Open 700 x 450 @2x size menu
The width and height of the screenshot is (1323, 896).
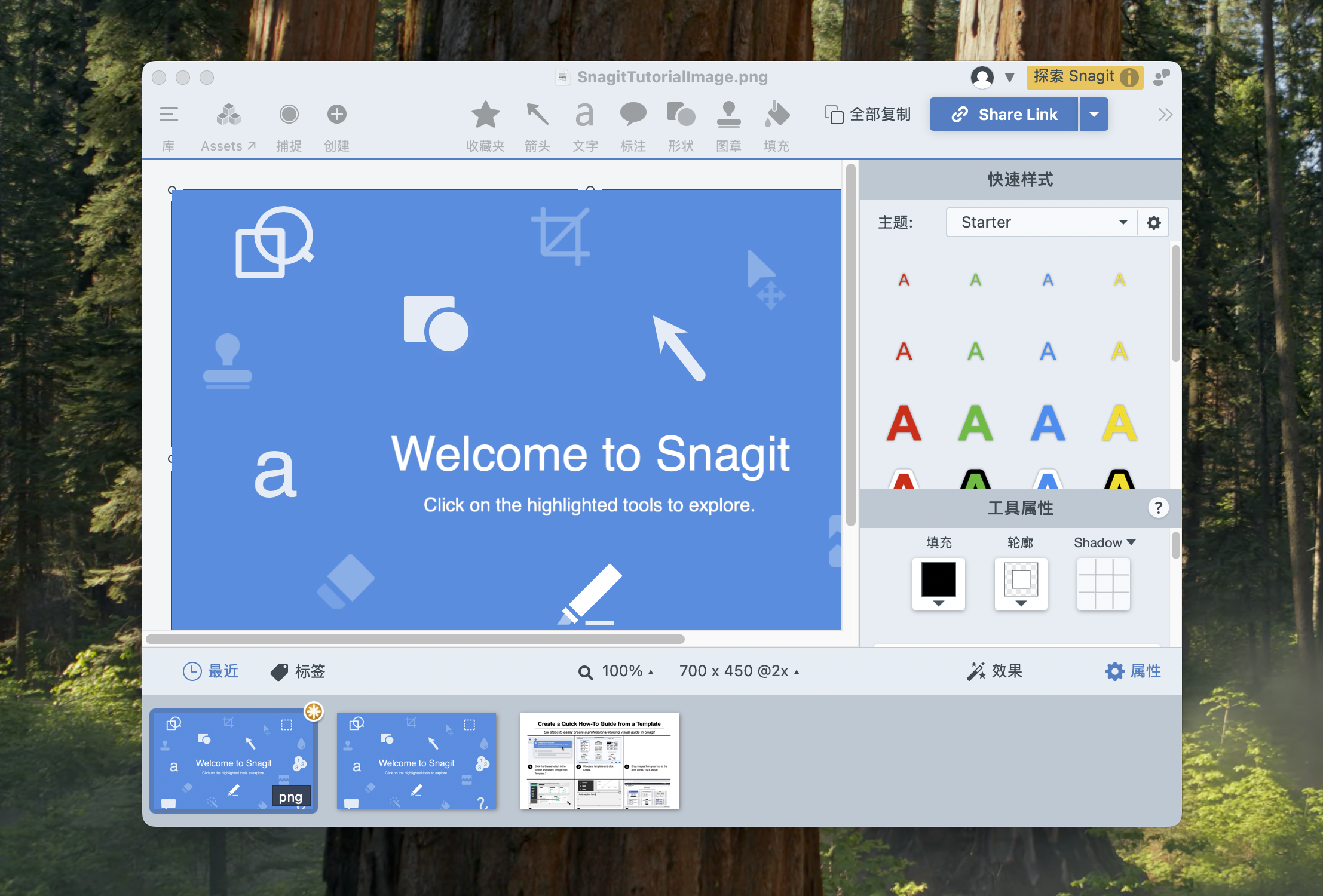(x=739, y=671)
